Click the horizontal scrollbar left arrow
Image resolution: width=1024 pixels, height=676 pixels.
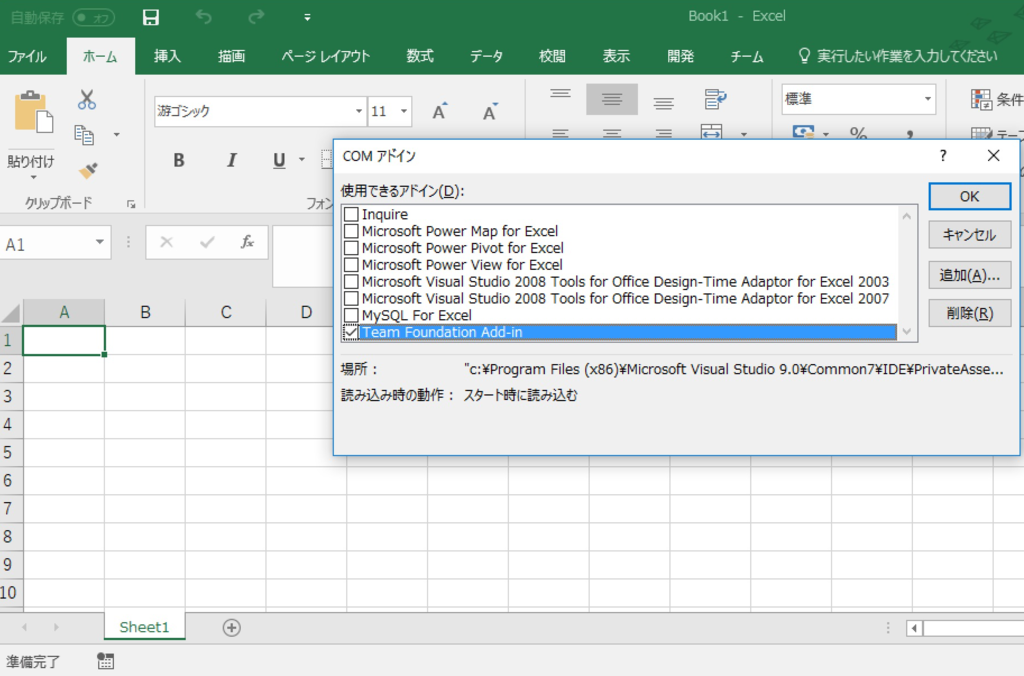click(914, 628)
